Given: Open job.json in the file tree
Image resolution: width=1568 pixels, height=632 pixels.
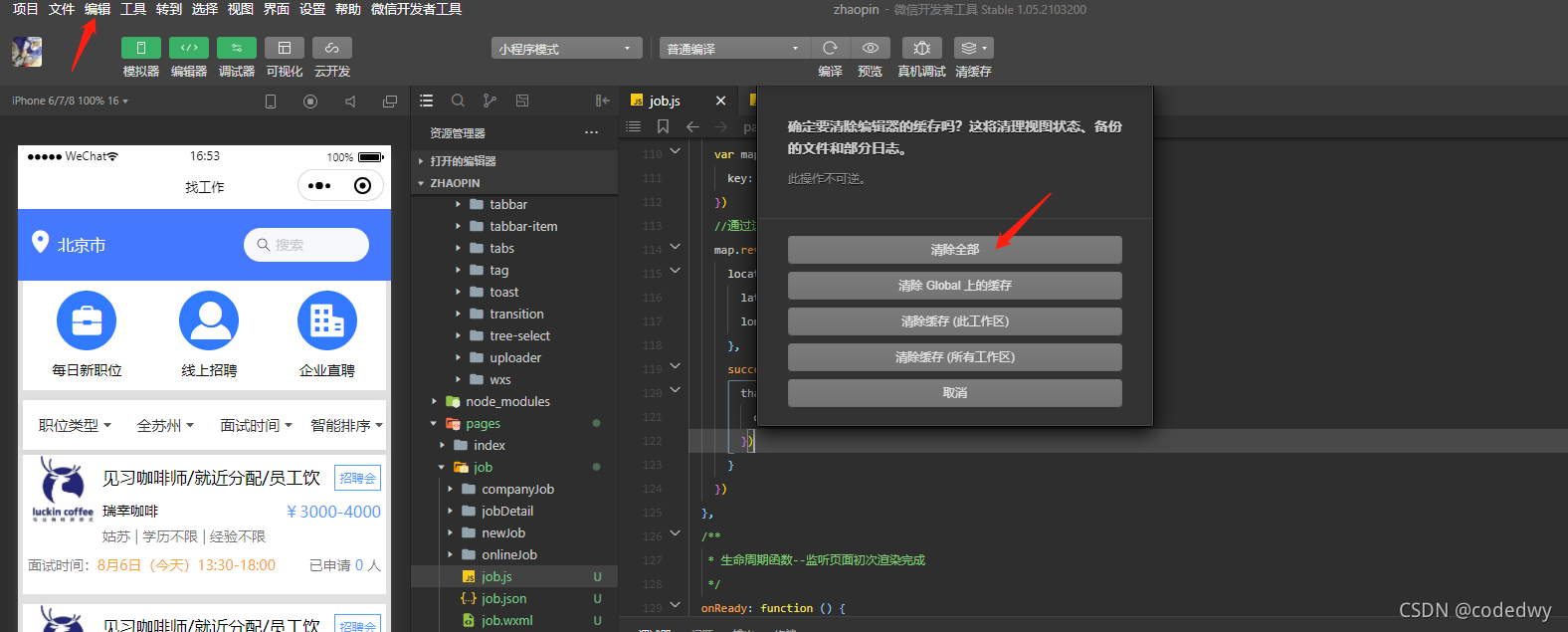Looking at the screenshot, I should [x=514, y=598].
